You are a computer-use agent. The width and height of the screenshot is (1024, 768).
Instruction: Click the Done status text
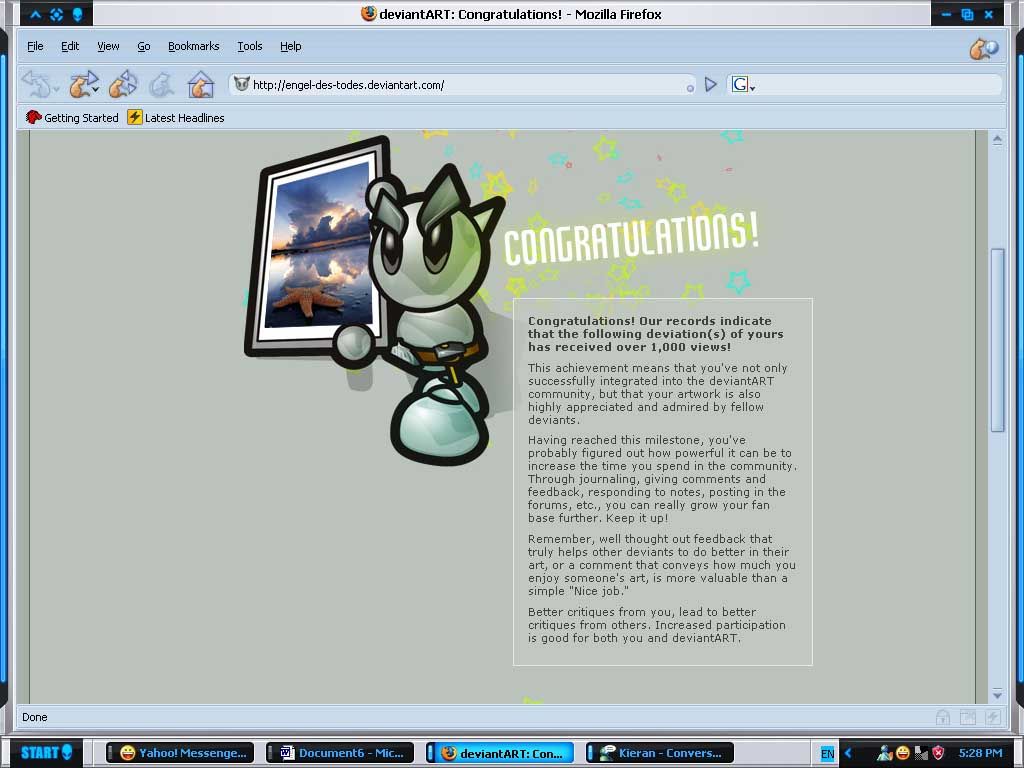35,717
